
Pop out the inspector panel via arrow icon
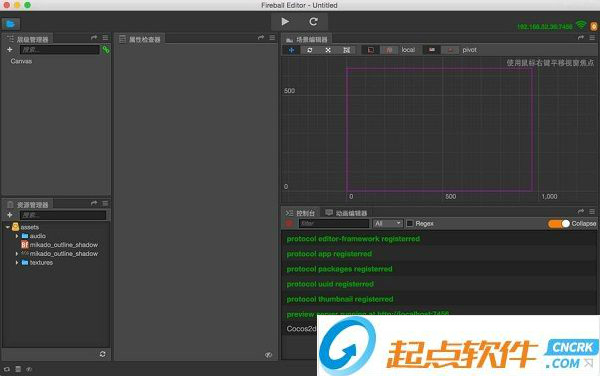[x=261, y=37]
